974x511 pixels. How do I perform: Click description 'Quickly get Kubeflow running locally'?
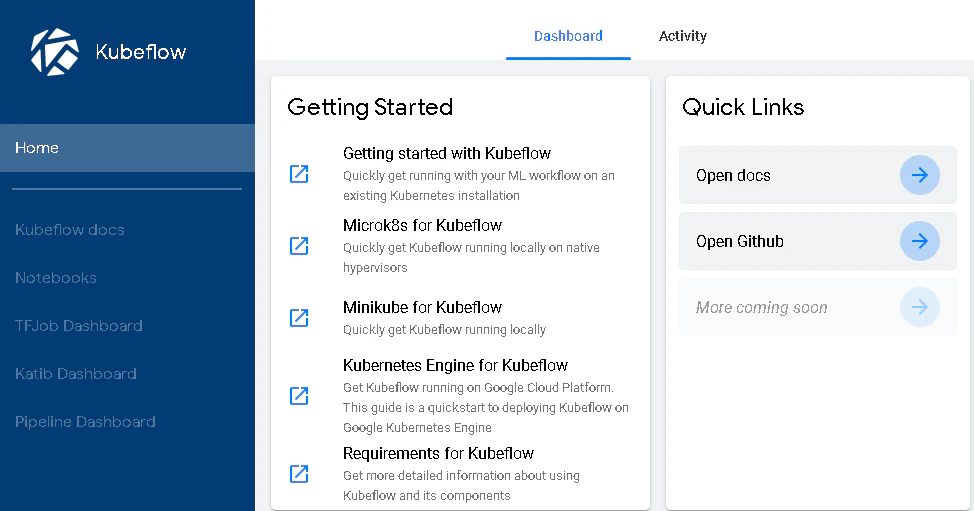445,330
